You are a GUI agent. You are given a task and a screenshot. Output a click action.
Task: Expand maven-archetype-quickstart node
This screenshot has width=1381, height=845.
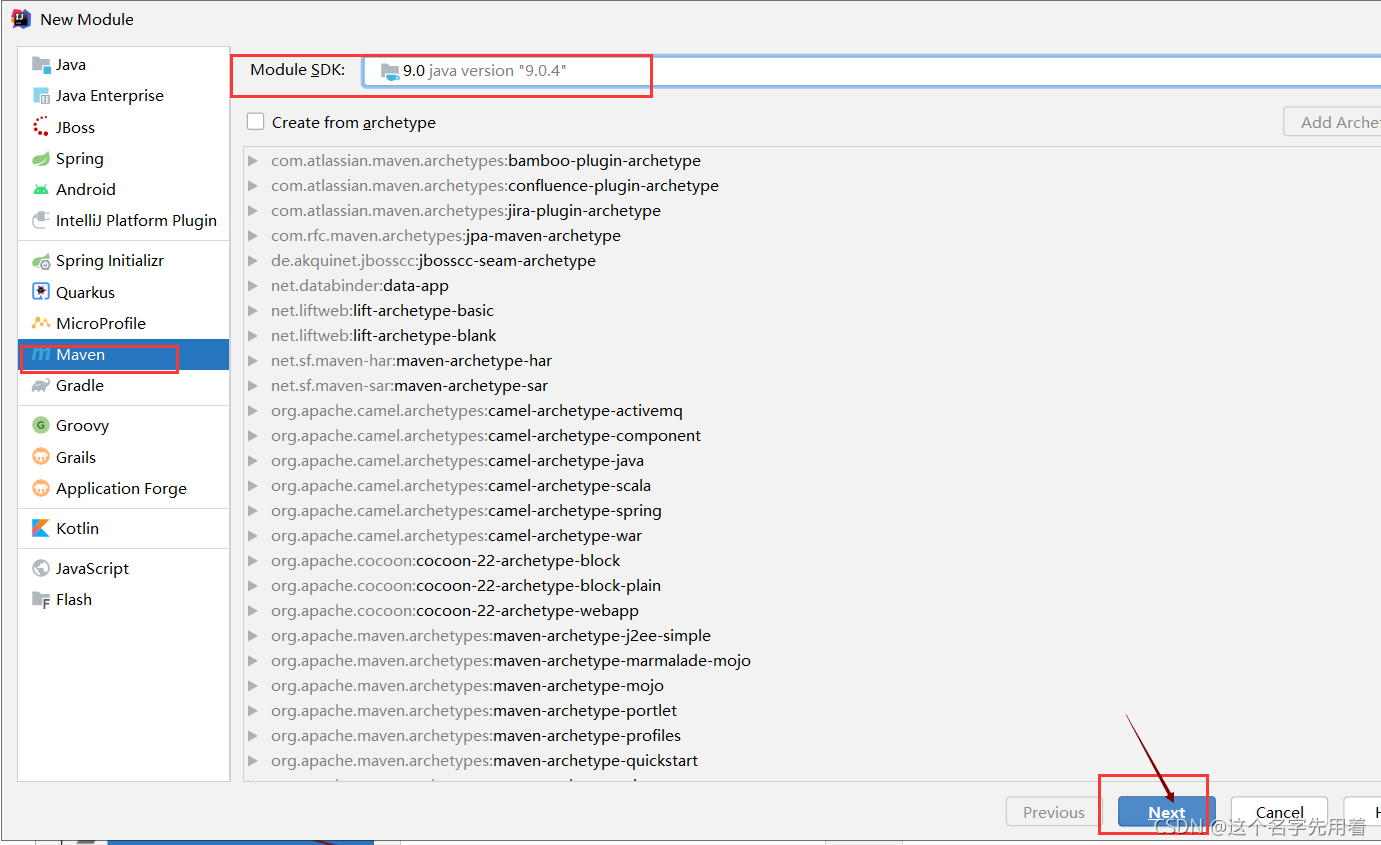pos(253,760)
